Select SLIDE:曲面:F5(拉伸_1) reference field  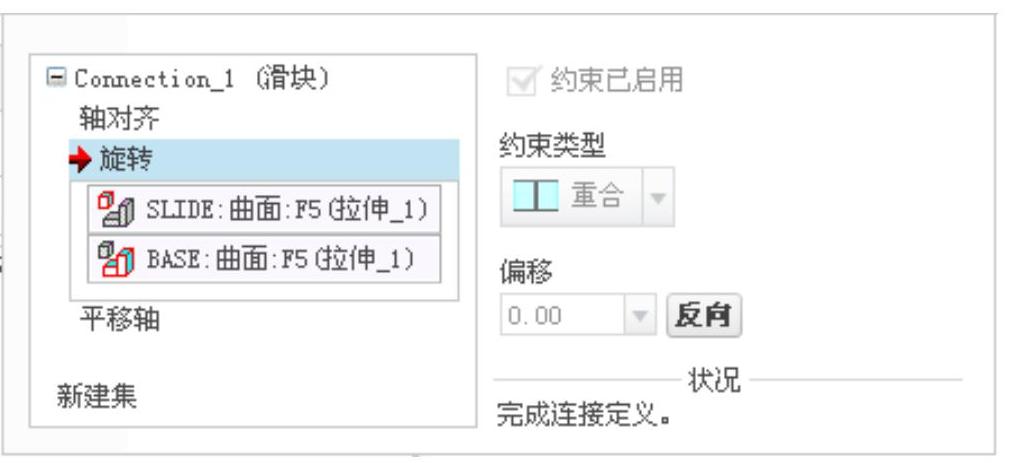264,209
